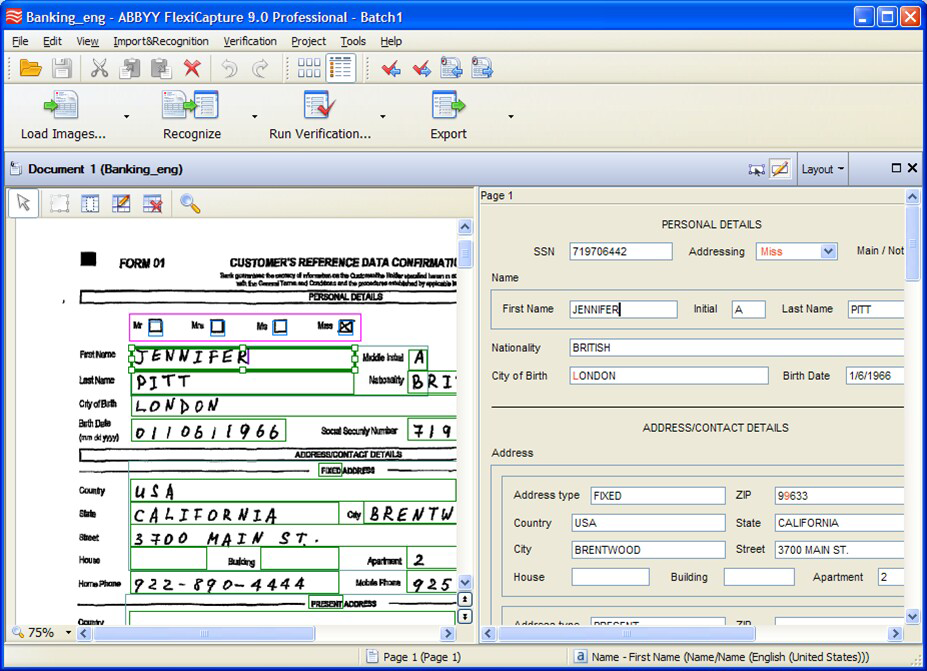The width and height of the screenshot is (927, 671).
Task: Expand the 75% zoom level dropdown
Action: 68,633
